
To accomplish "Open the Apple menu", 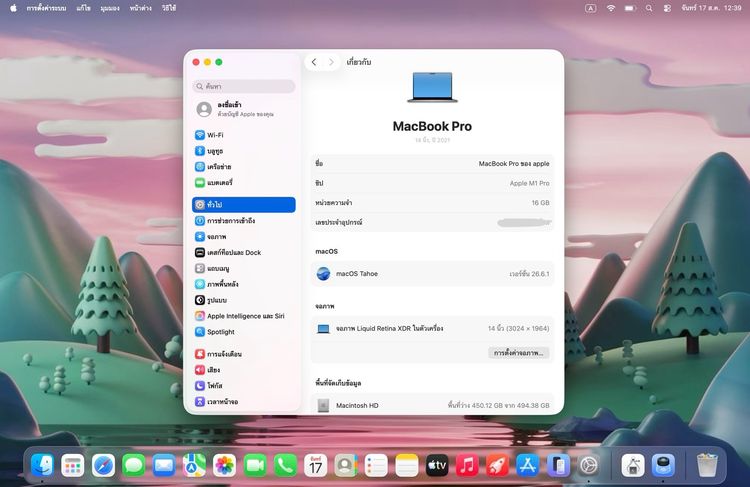I will [13, 8].
